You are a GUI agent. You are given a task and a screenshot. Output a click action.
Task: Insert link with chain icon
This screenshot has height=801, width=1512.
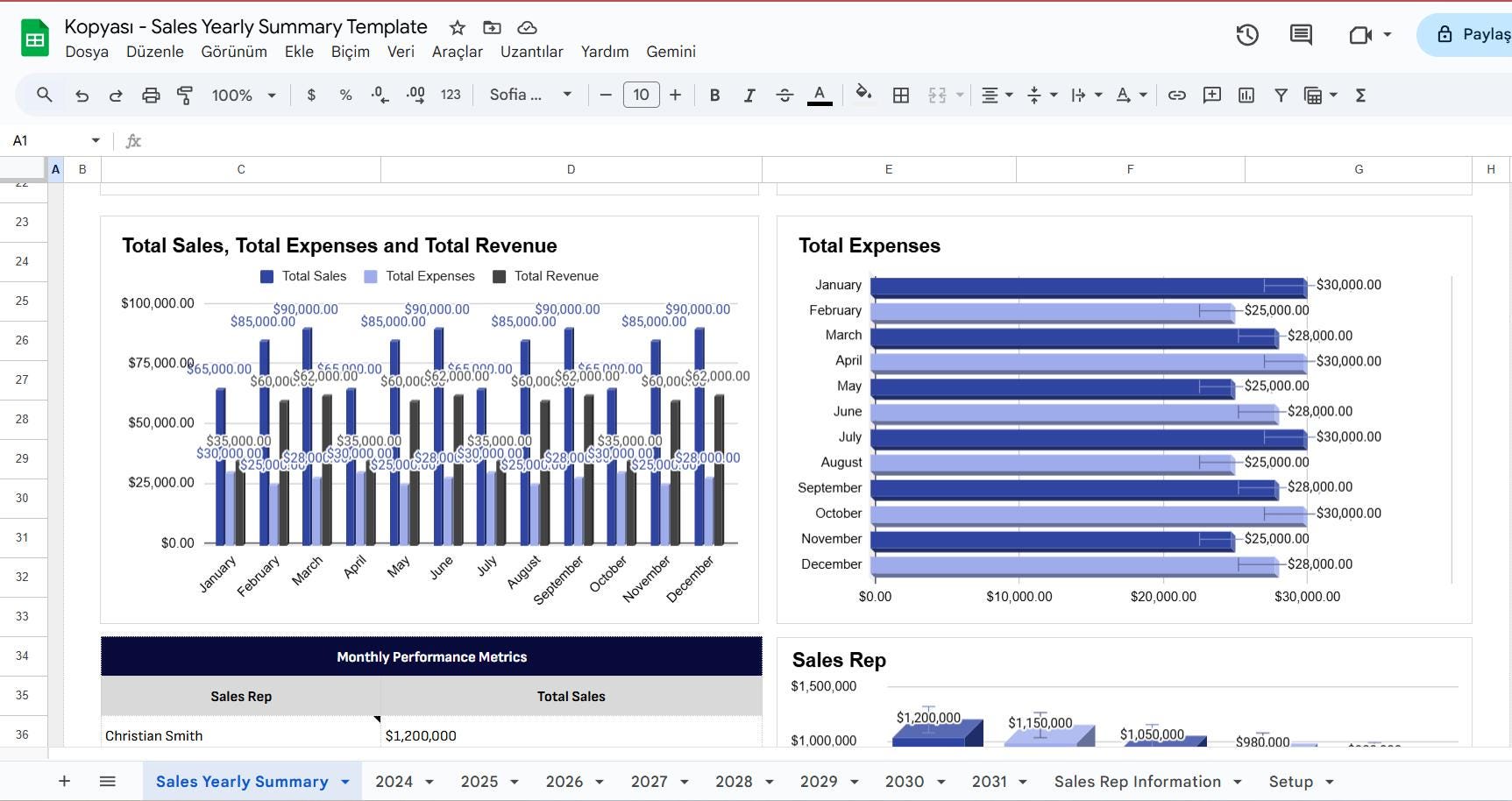tap(1177, 96)
